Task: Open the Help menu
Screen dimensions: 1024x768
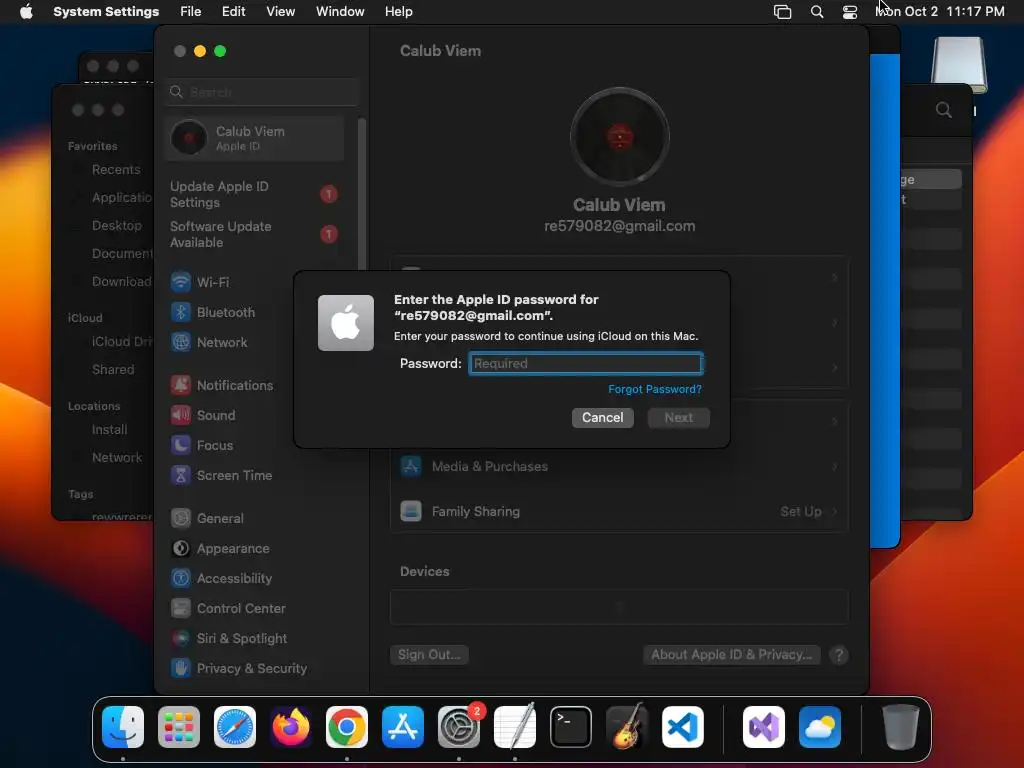Action: tap(398, 11)
